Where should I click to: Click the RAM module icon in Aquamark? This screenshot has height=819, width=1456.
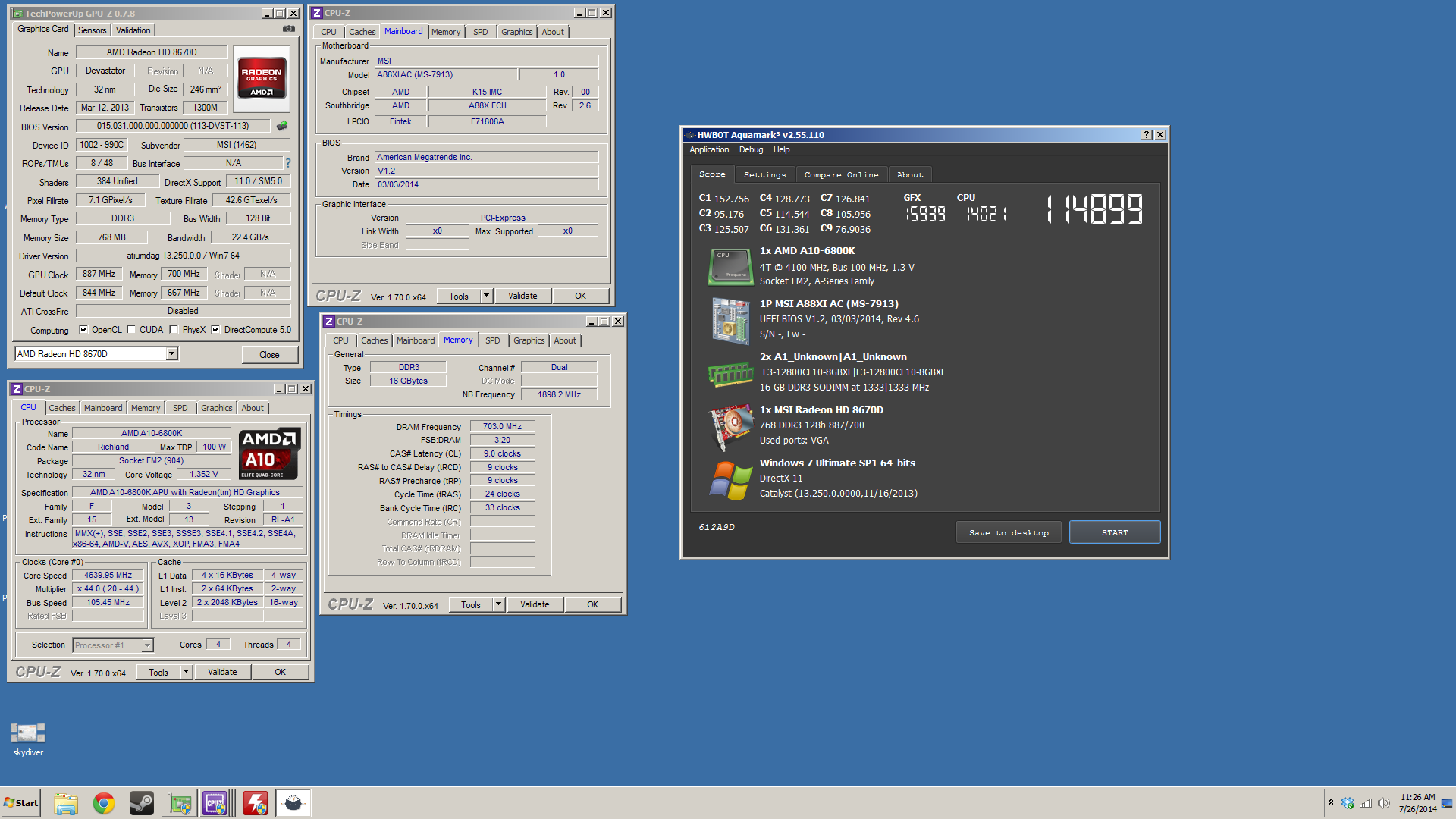[x=730, y=373]
